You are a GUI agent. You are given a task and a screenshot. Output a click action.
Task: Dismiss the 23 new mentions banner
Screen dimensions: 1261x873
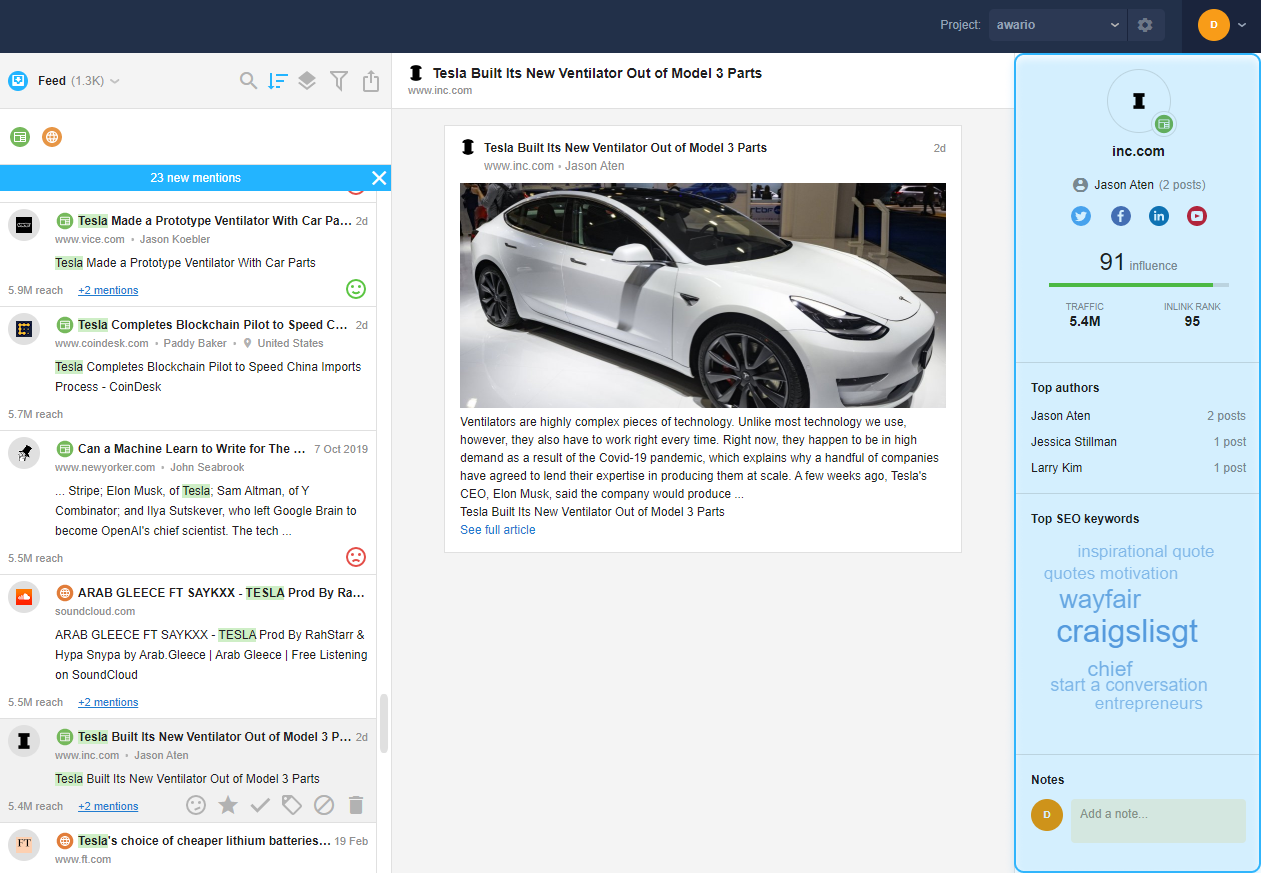(379, 178)
